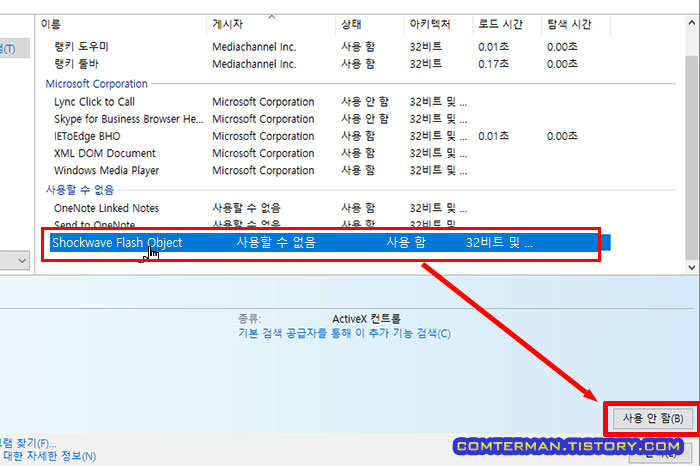Screen dimensions: 700x466
Task: Click the 사용할 수 없음 group header
Action: [80, 190]
